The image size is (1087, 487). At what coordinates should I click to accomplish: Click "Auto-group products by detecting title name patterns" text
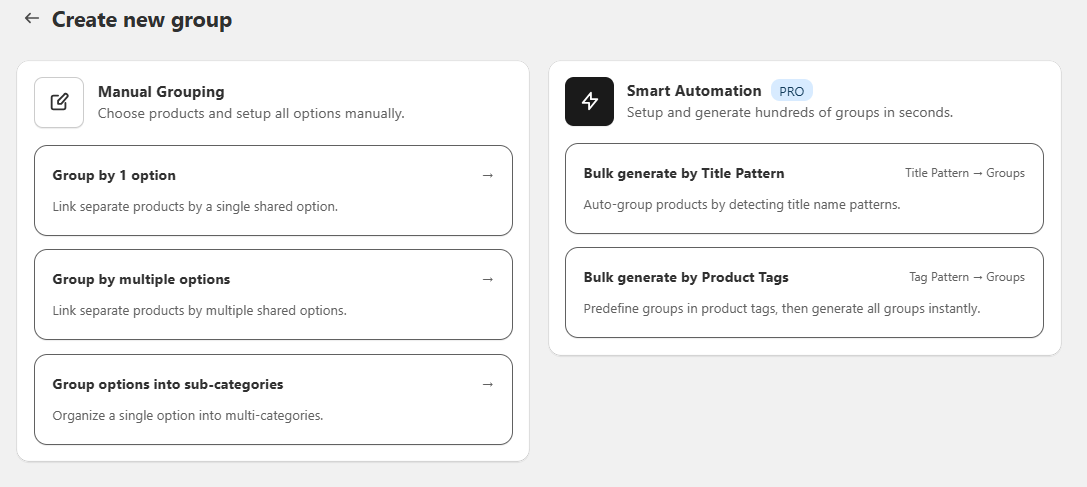[741, 204]
